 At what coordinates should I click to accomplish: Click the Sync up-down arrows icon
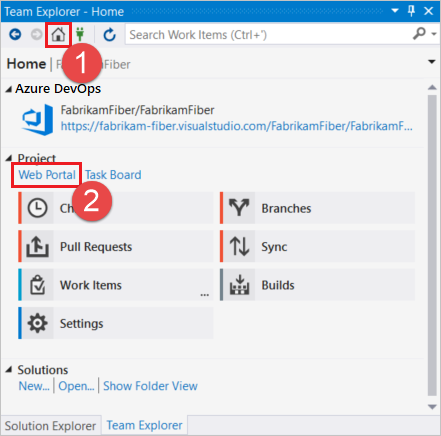[239, 246]
